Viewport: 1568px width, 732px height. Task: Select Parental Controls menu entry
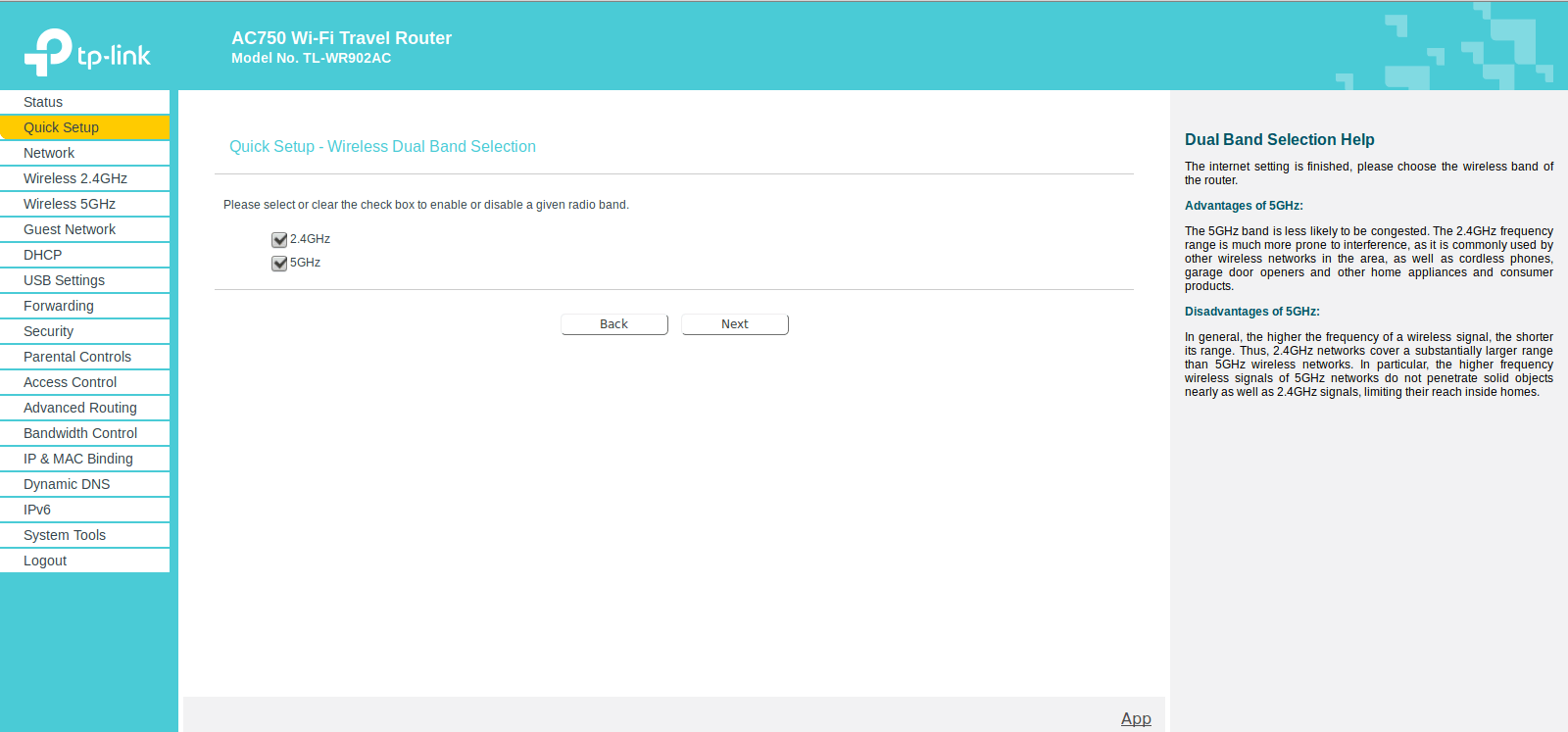tap(84, 357)
